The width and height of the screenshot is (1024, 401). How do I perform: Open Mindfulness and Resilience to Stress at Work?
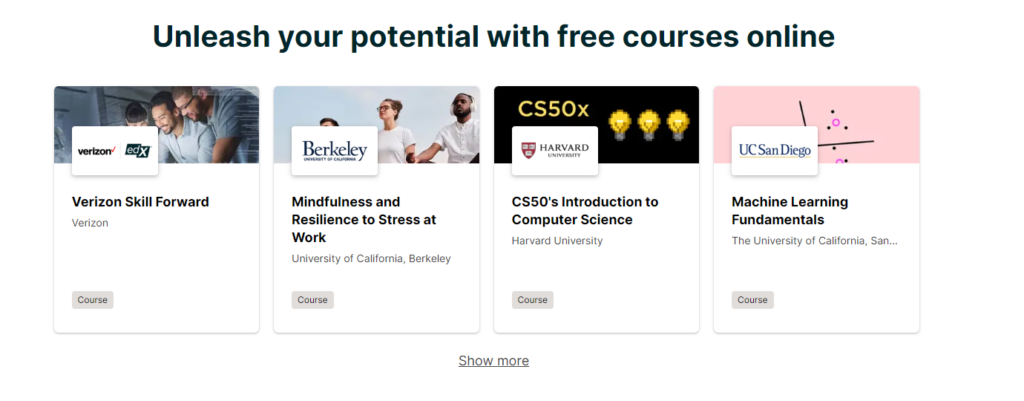pyautogui.click(x=364, y=219)
